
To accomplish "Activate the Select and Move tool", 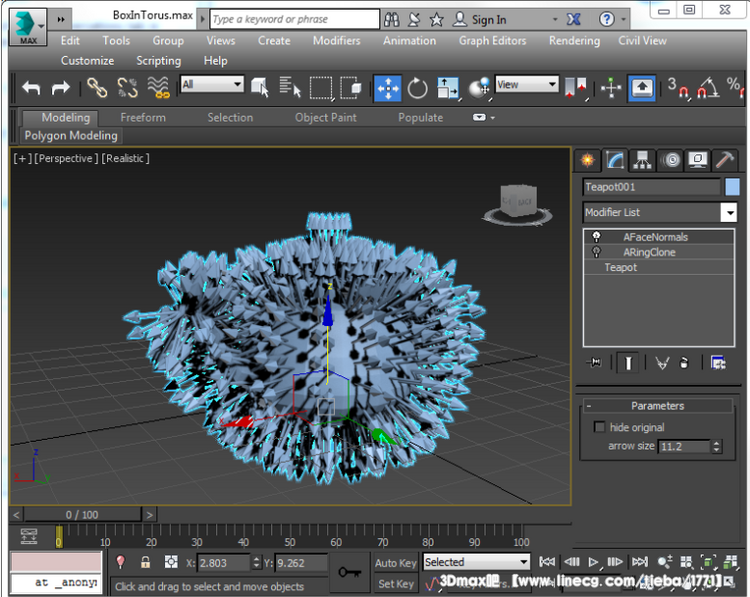I will [387, 88].
